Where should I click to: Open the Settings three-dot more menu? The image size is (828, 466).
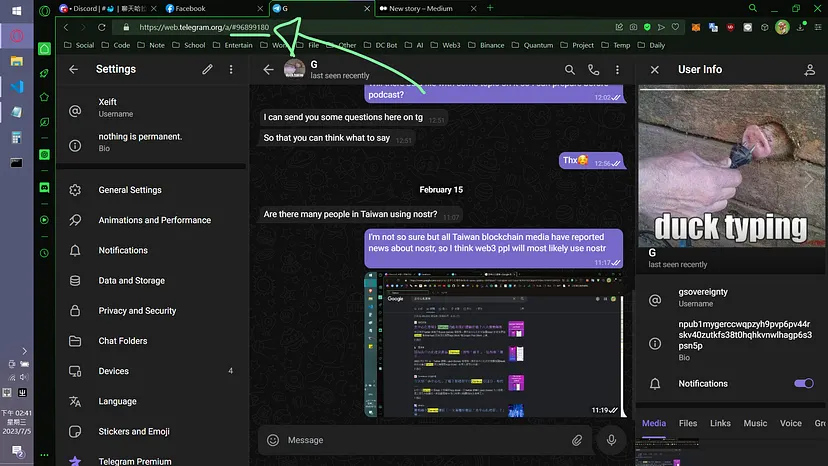231,70
